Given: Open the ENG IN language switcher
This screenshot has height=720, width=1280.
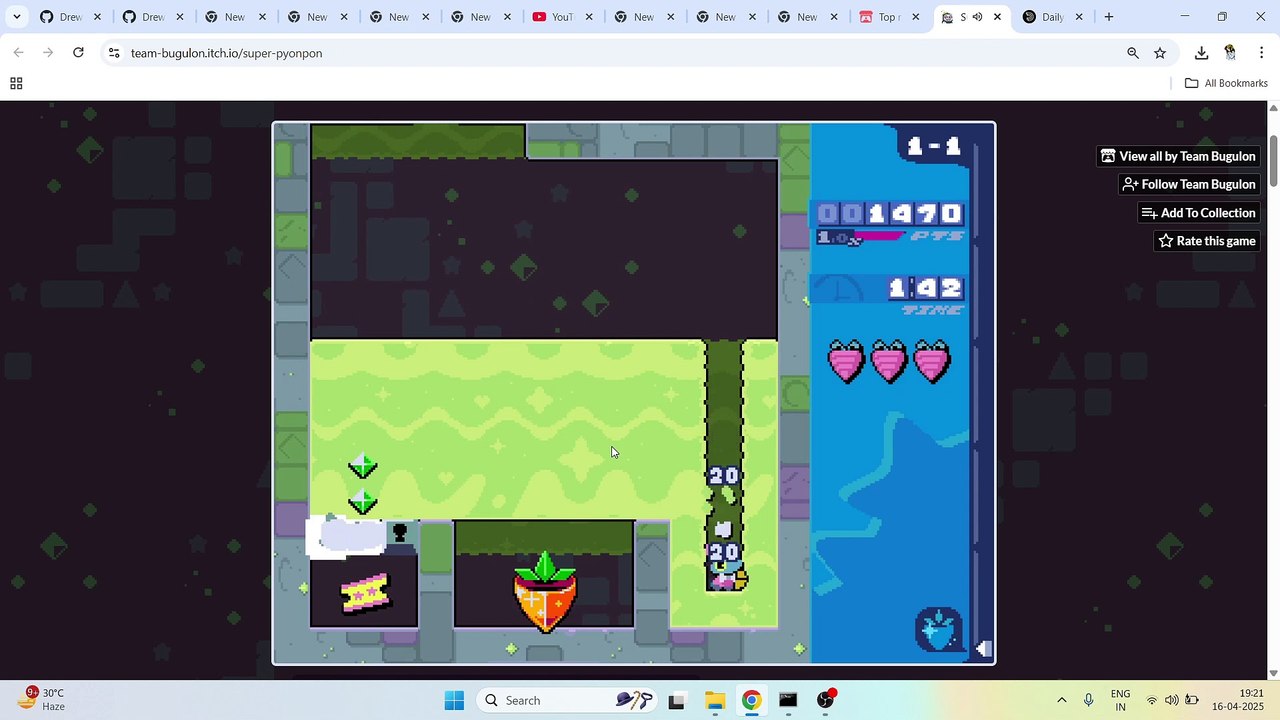Looking at the screenshot, I should [x=1121, y=700].
